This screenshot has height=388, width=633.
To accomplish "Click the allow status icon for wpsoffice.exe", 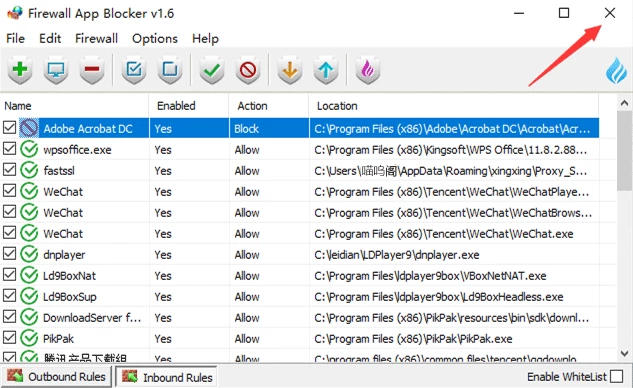I will coord(29,149).
